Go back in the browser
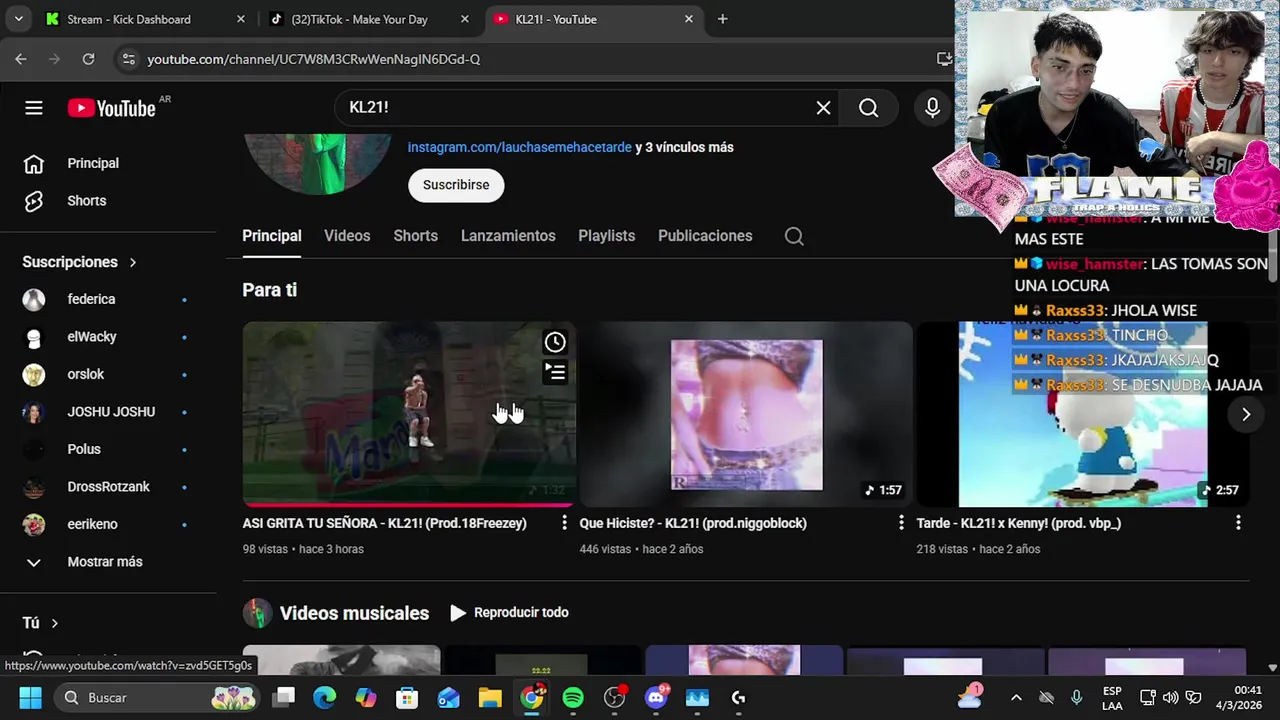Screen dimensions: 1280x720 [21, 59]
